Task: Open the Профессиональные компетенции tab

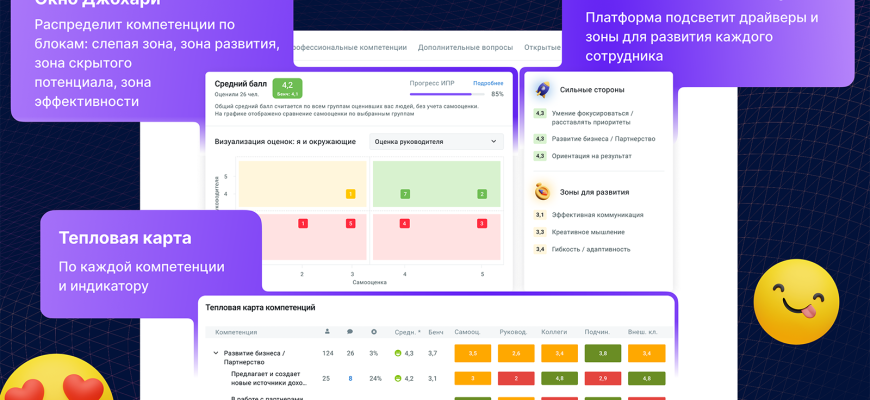Action: 349,47
